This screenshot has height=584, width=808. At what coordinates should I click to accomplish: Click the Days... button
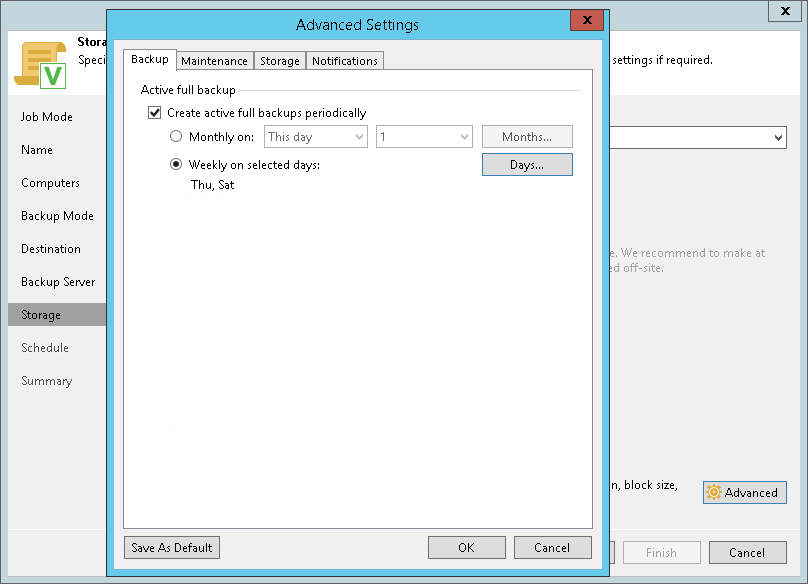pyautogui.click(x=527, y=165)
